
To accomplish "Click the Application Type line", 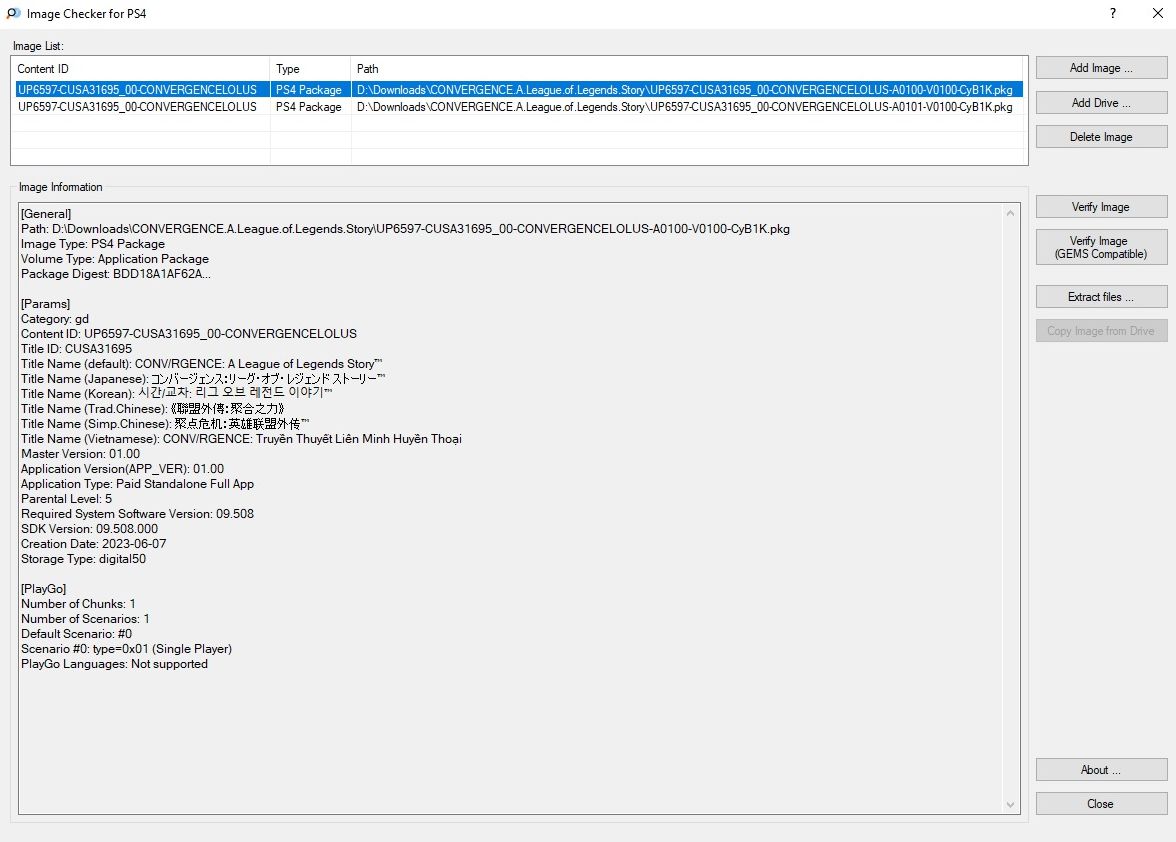I will tap(137, 484).
